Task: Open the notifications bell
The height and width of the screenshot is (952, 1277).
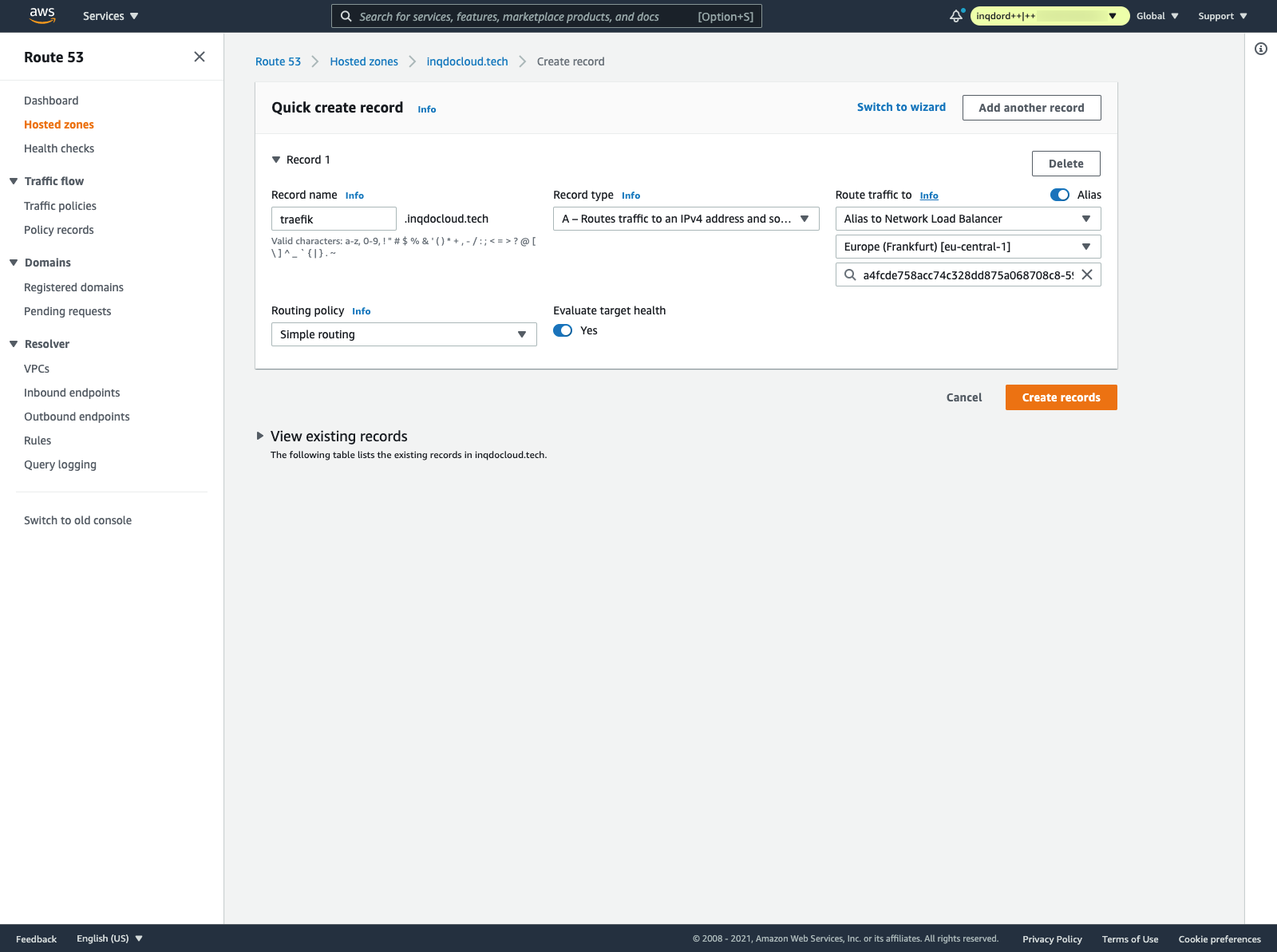Action: click(955, 15)
